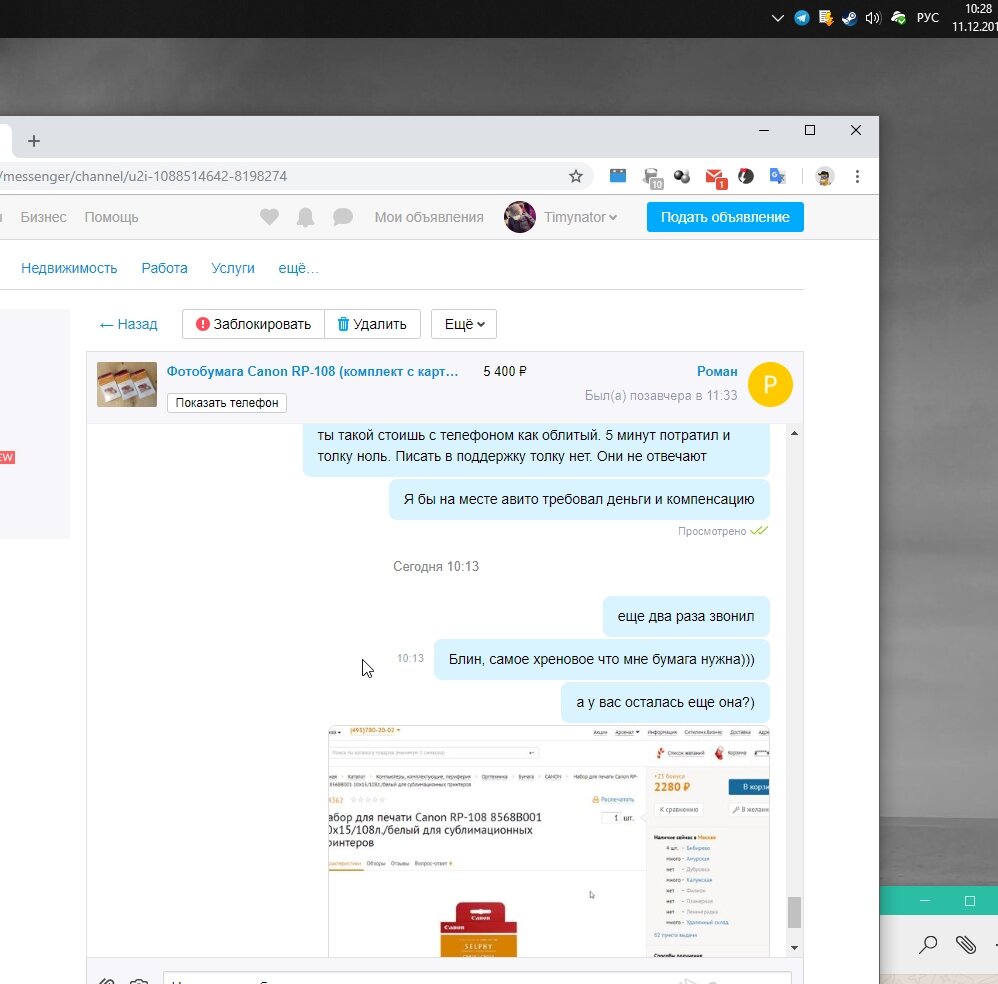Image resolution: width=998 pixels, height=984 pixels.
Task: Click the search magnifier in the background window
Action: (x=928, y=945)
